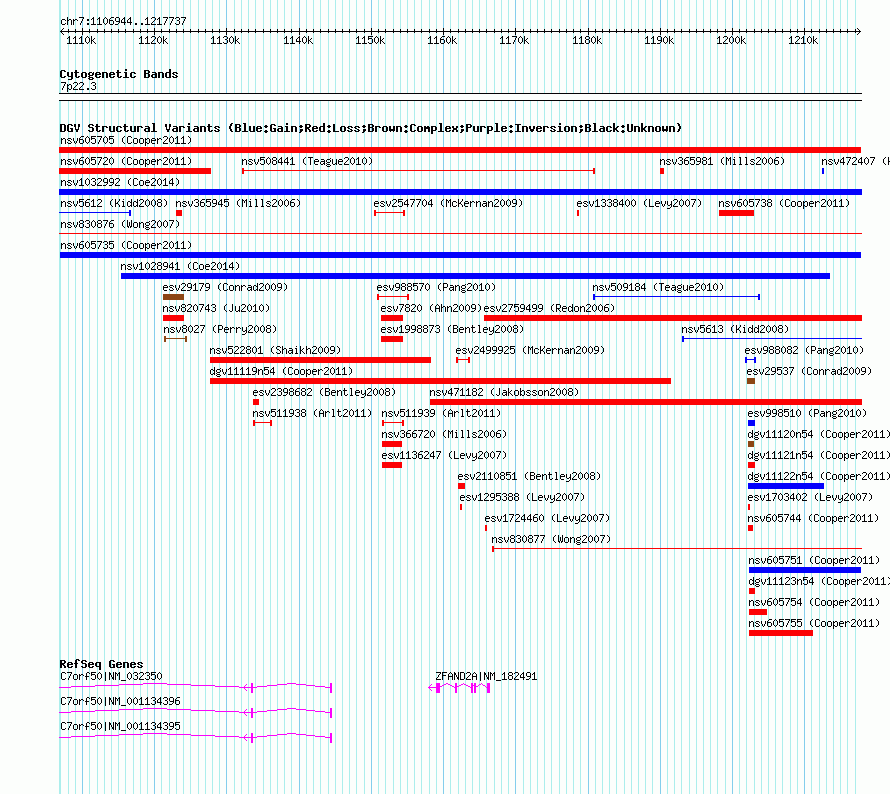Click dgv11121n54 (Cooper2011) label

coord(818,455)
